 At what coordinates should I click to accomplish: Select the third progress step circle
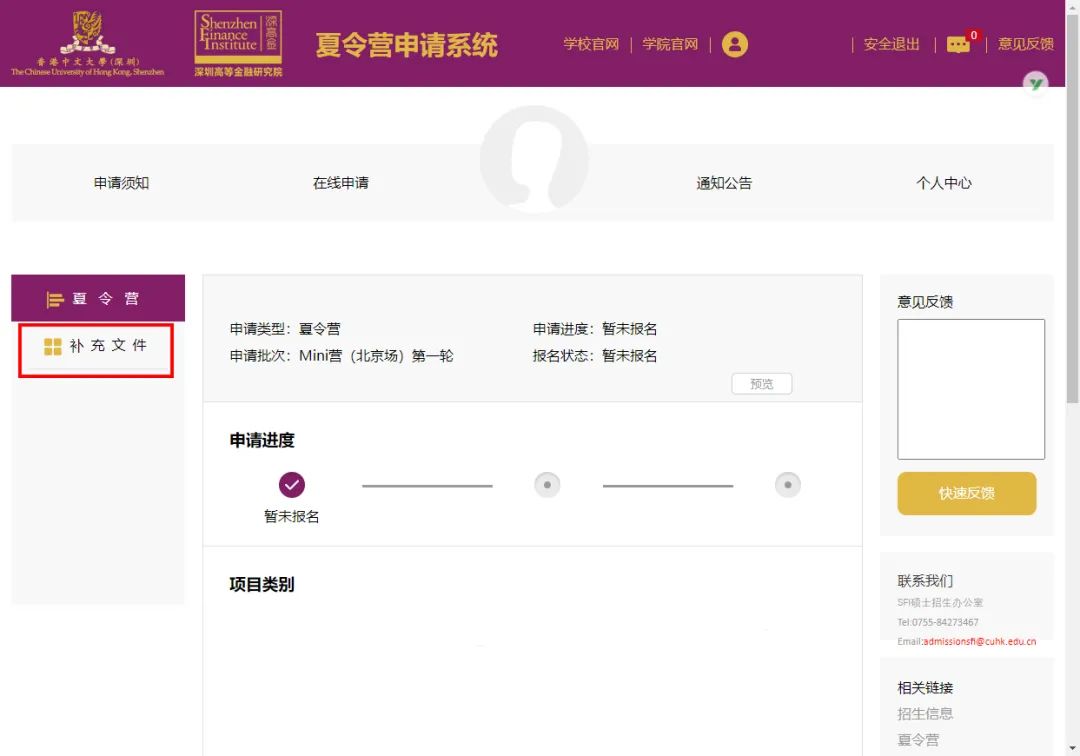(x=787, y=485)
